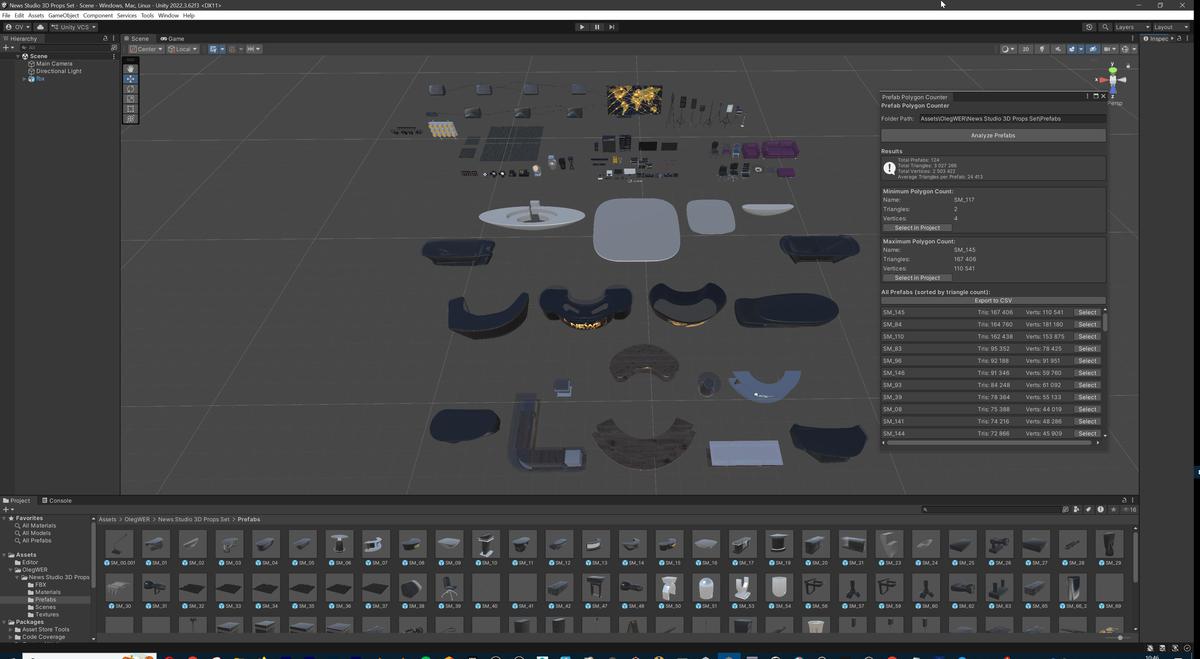Click Select button for SM_84 row
The height and width of the screenshot is (659, 1200).
tap(1087, 324)
